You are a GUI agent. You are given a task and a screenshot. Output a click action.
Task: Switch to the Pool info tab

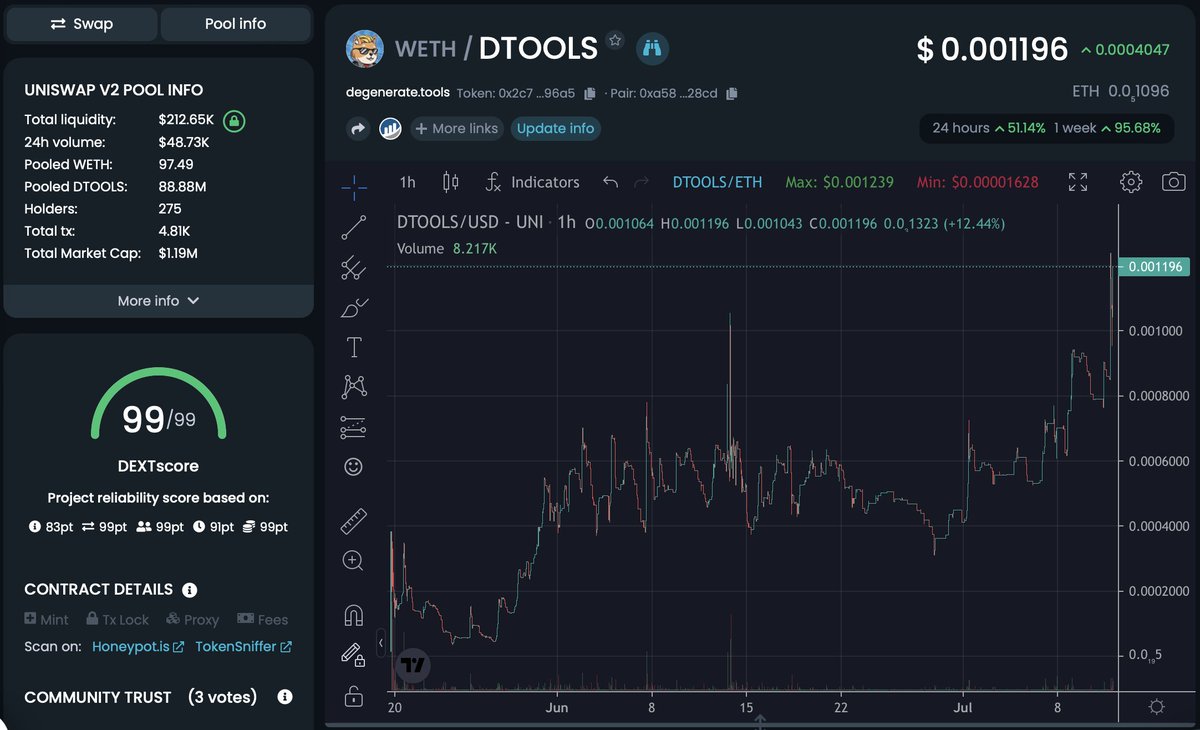point(236,23)
